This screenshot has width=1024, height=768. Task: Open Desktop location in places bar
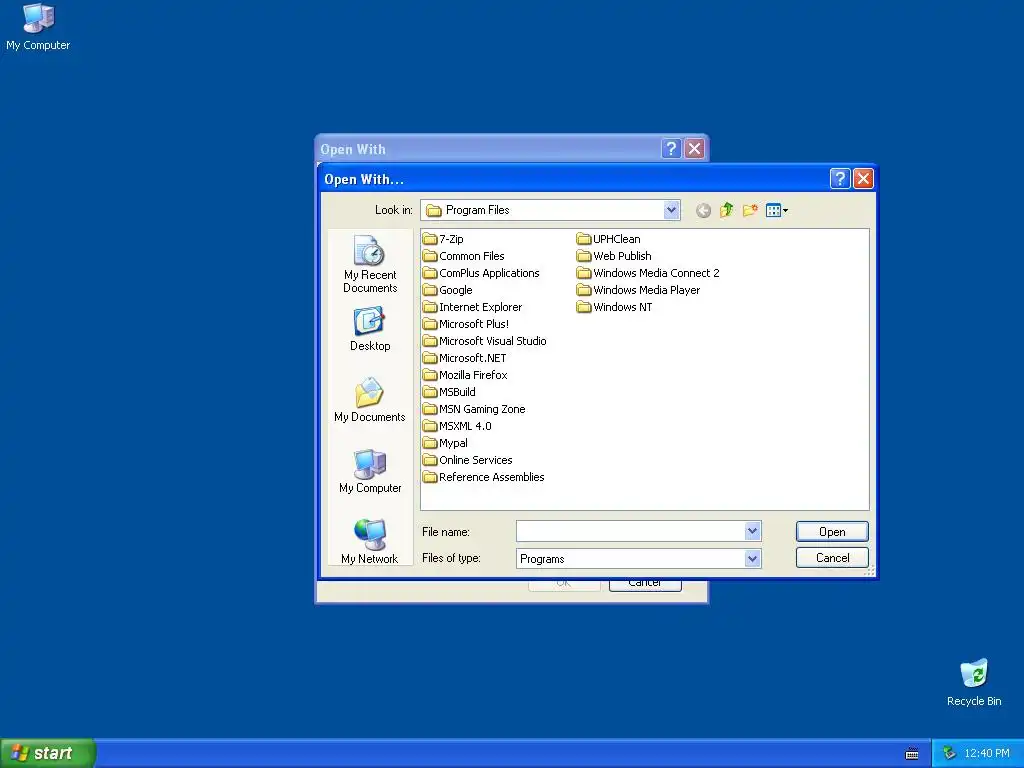point(370,330)
